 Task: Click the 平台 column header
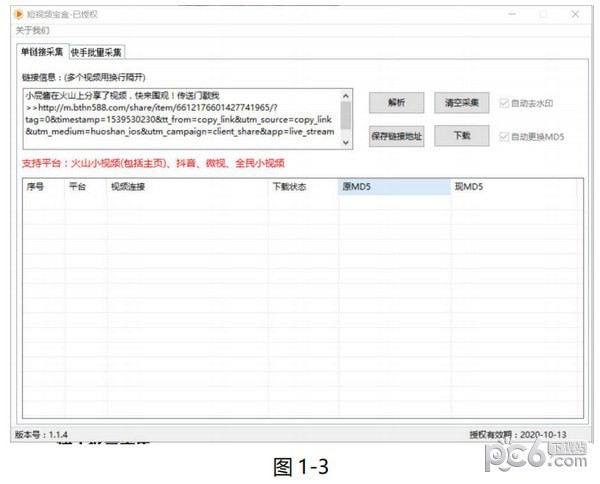(86, 187)
